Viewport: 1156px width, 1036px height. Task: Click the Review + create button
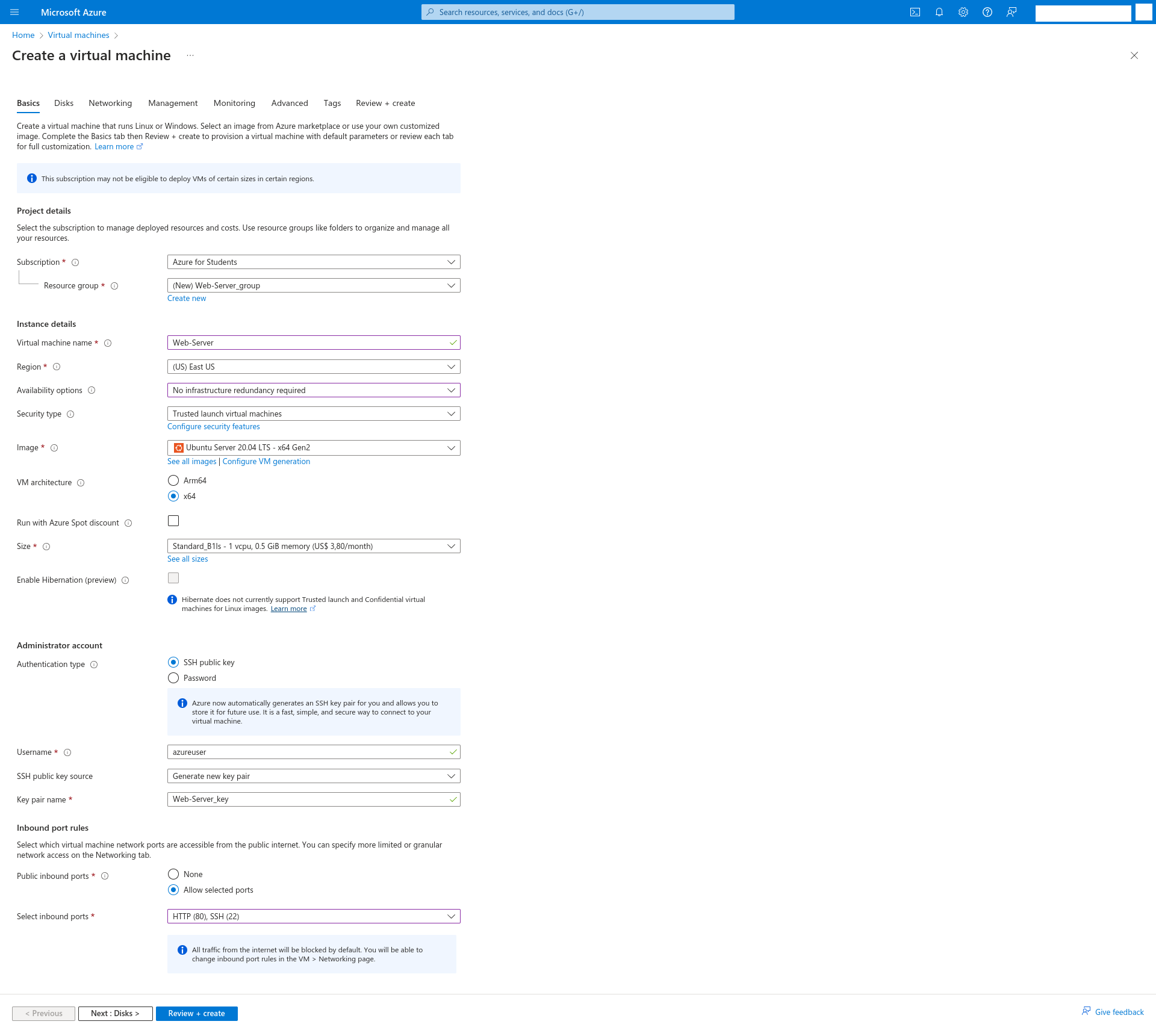click(x=196, y=1013)
